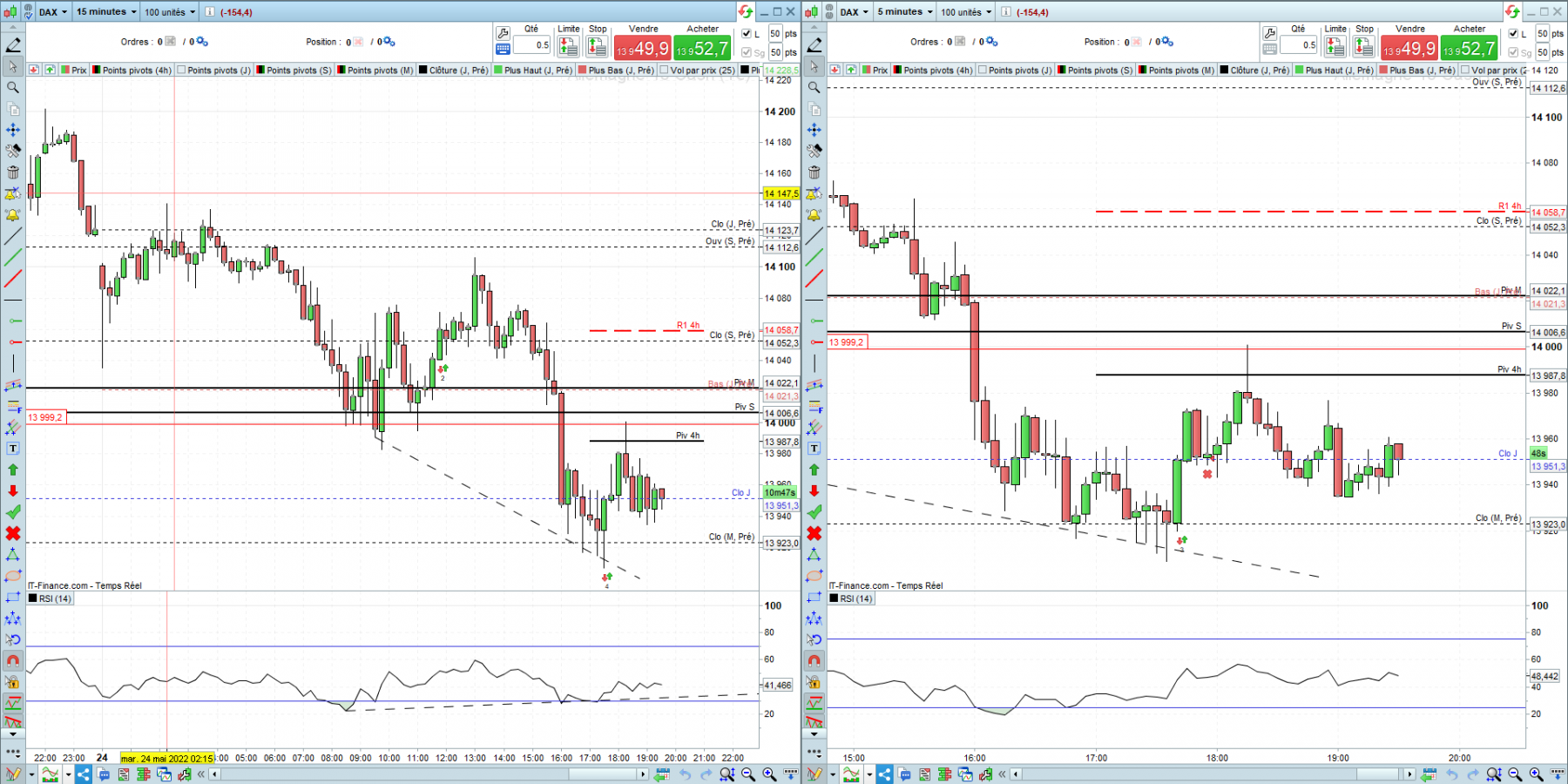
Task: Select the green trend line drawing tool
Action: (x=13, y=257)
